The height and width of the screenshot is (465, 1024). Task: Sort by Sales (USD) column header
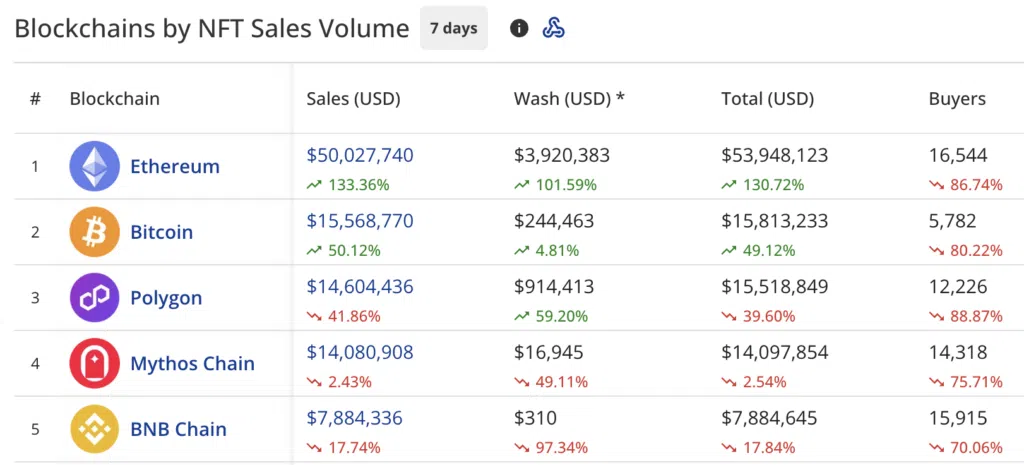click(353, 99)
